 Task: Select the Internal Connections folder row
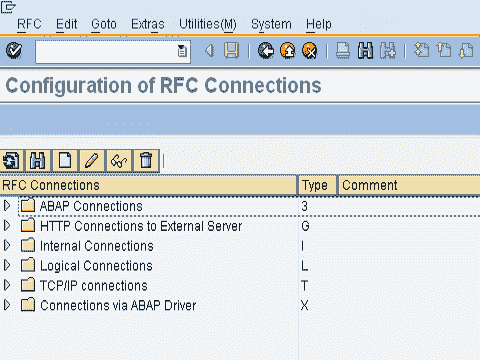click(x=97, y=246)
